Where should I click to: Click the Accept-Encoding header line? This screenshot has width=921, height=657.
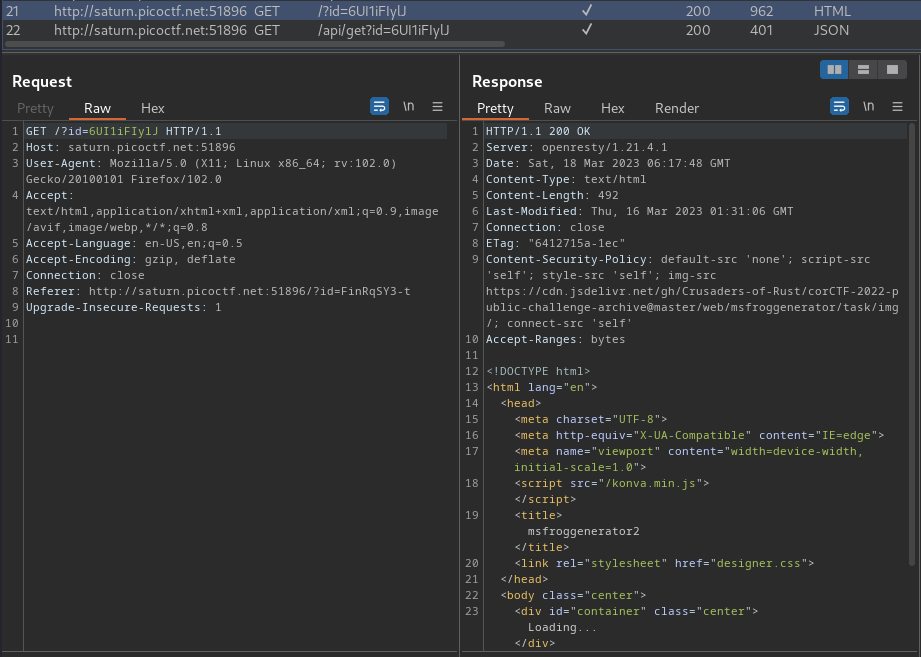tap(130, 259)
